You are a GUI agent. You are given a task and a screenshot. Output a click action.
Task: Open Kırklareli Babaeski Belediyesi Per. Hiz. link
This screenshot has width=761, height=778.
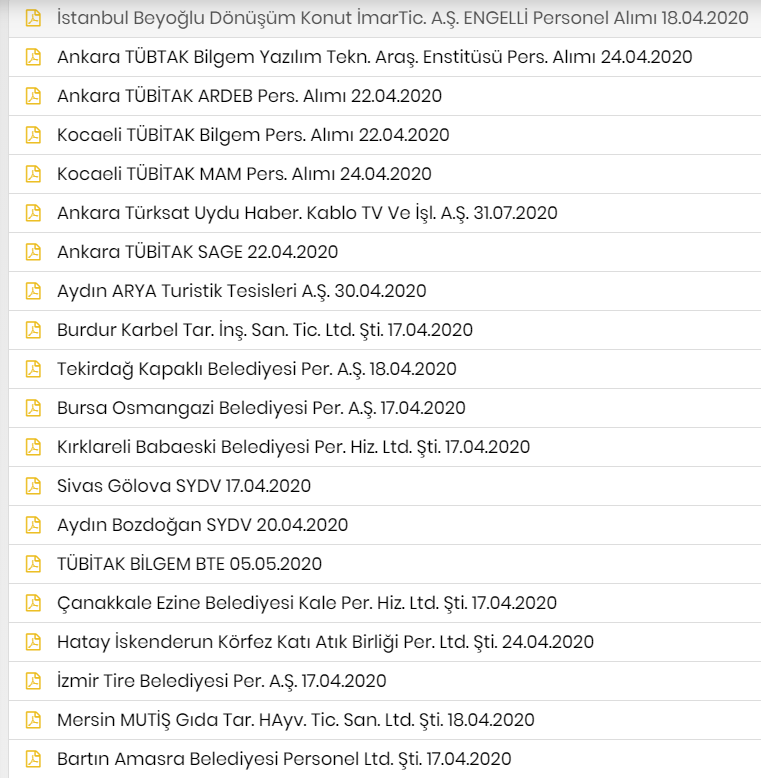click(293, 447)
